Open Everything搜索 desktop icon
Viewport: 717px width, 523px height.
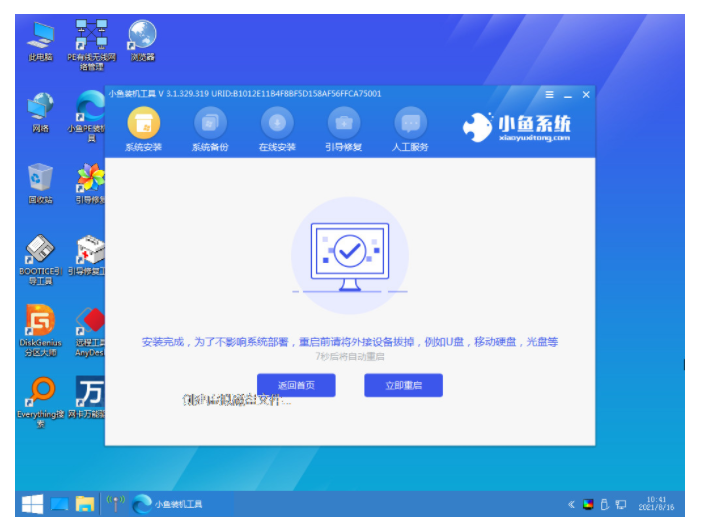(x=41, y=403)
